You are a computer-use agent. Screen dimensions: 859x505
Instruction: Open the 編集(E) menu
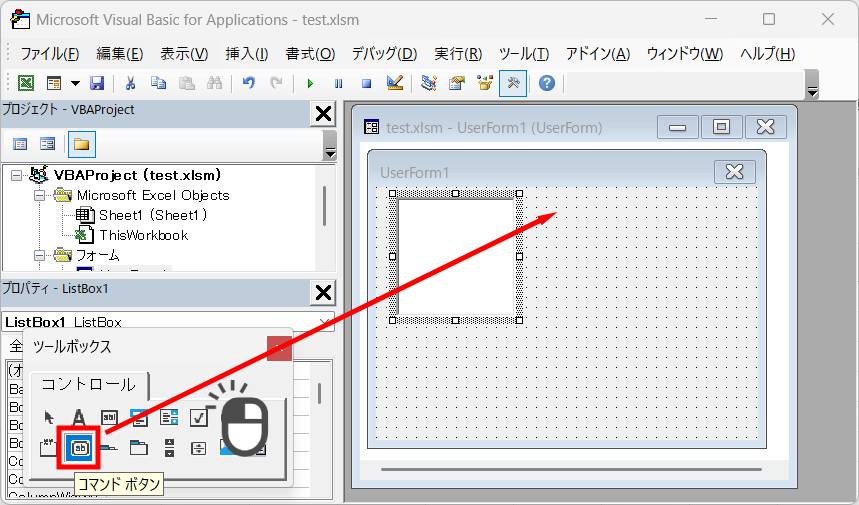coord(119,54)
